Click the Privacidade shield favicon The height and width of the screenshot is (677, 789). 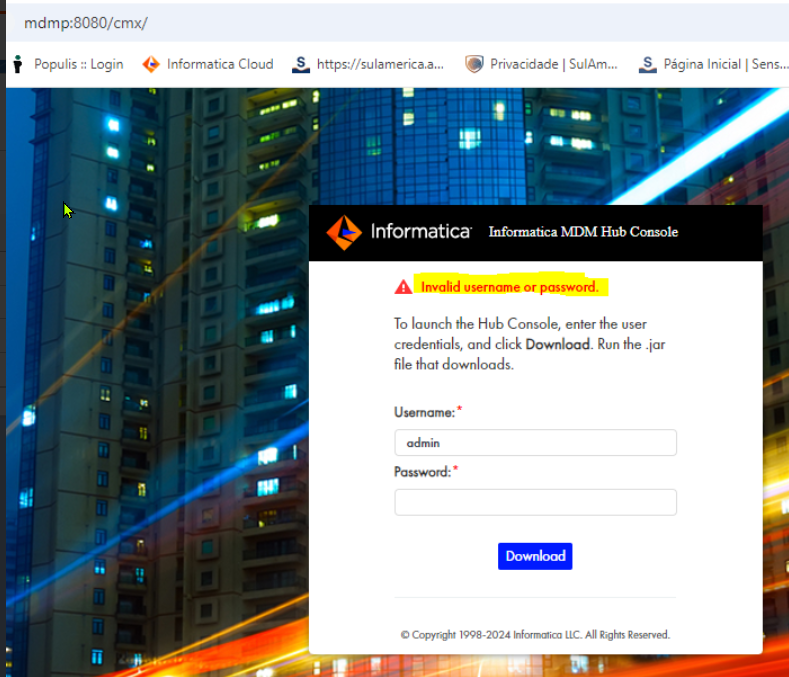click(x=474, y=64)
